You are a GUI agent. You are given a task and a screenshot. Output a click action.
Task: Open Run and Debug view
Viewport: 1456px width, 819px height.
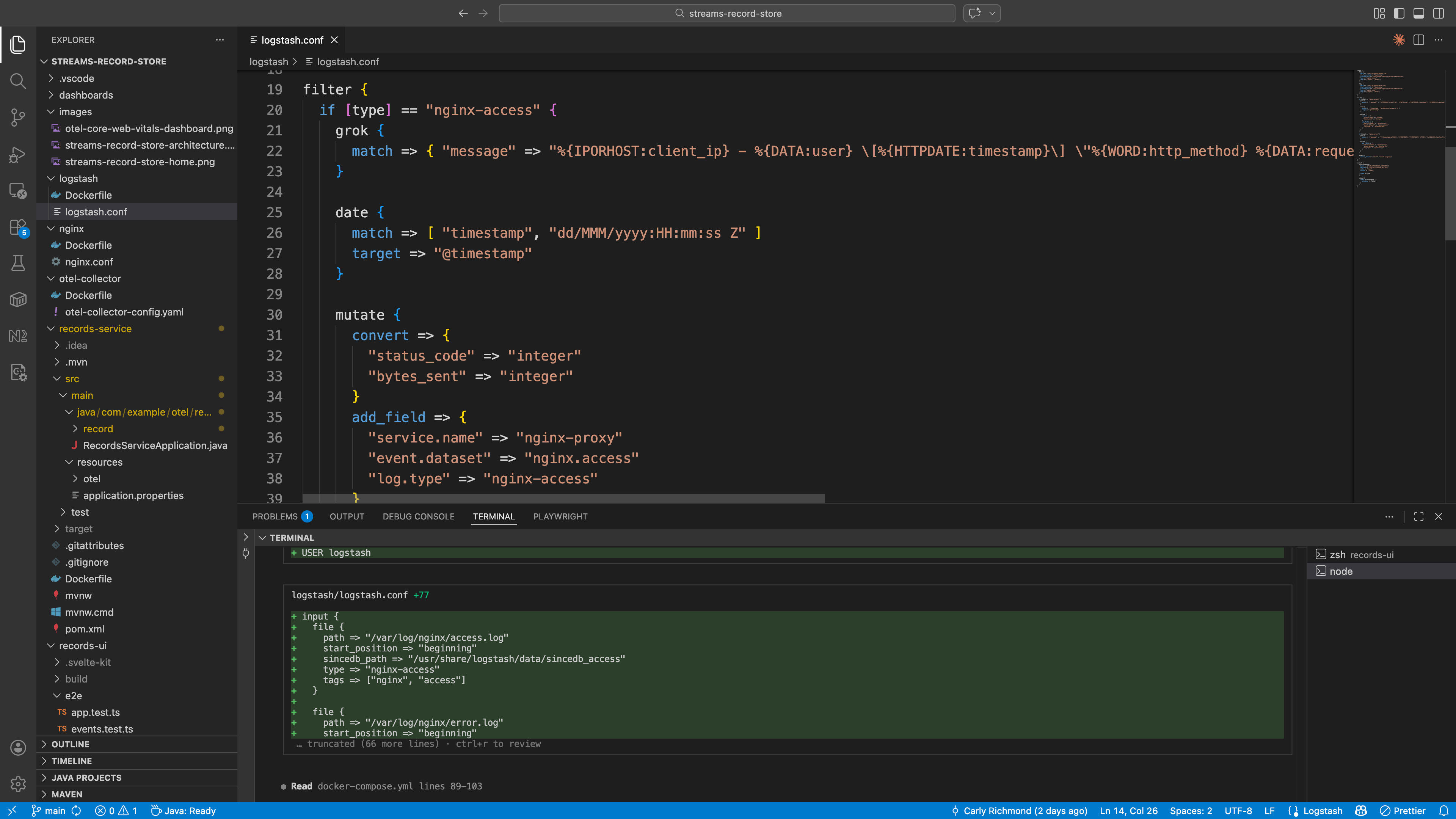[x=18, y=154]
